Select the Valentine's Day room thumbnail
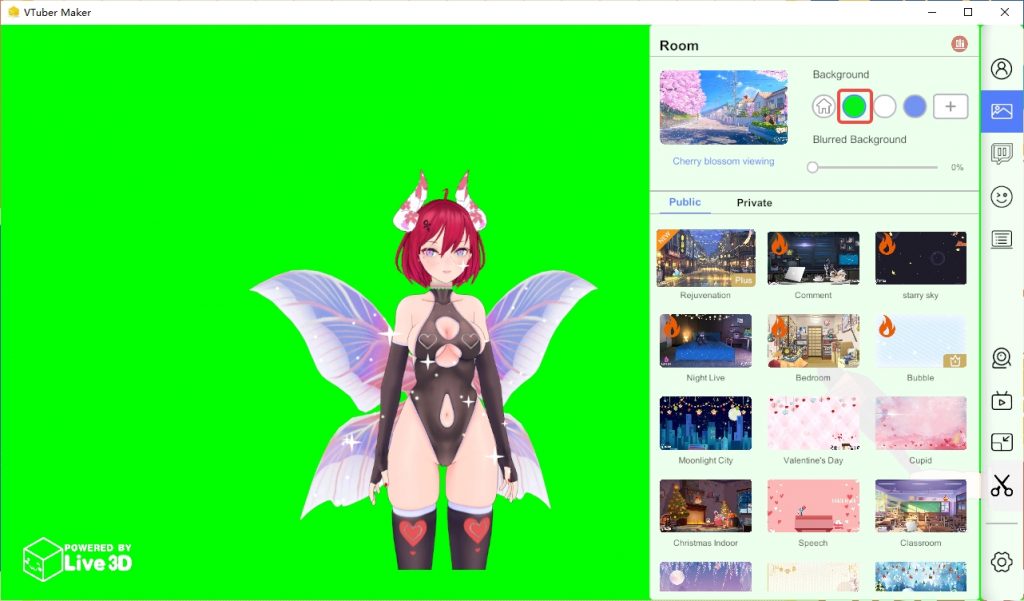The width and height of the screenshot is (1024, 601). point(813,423)
